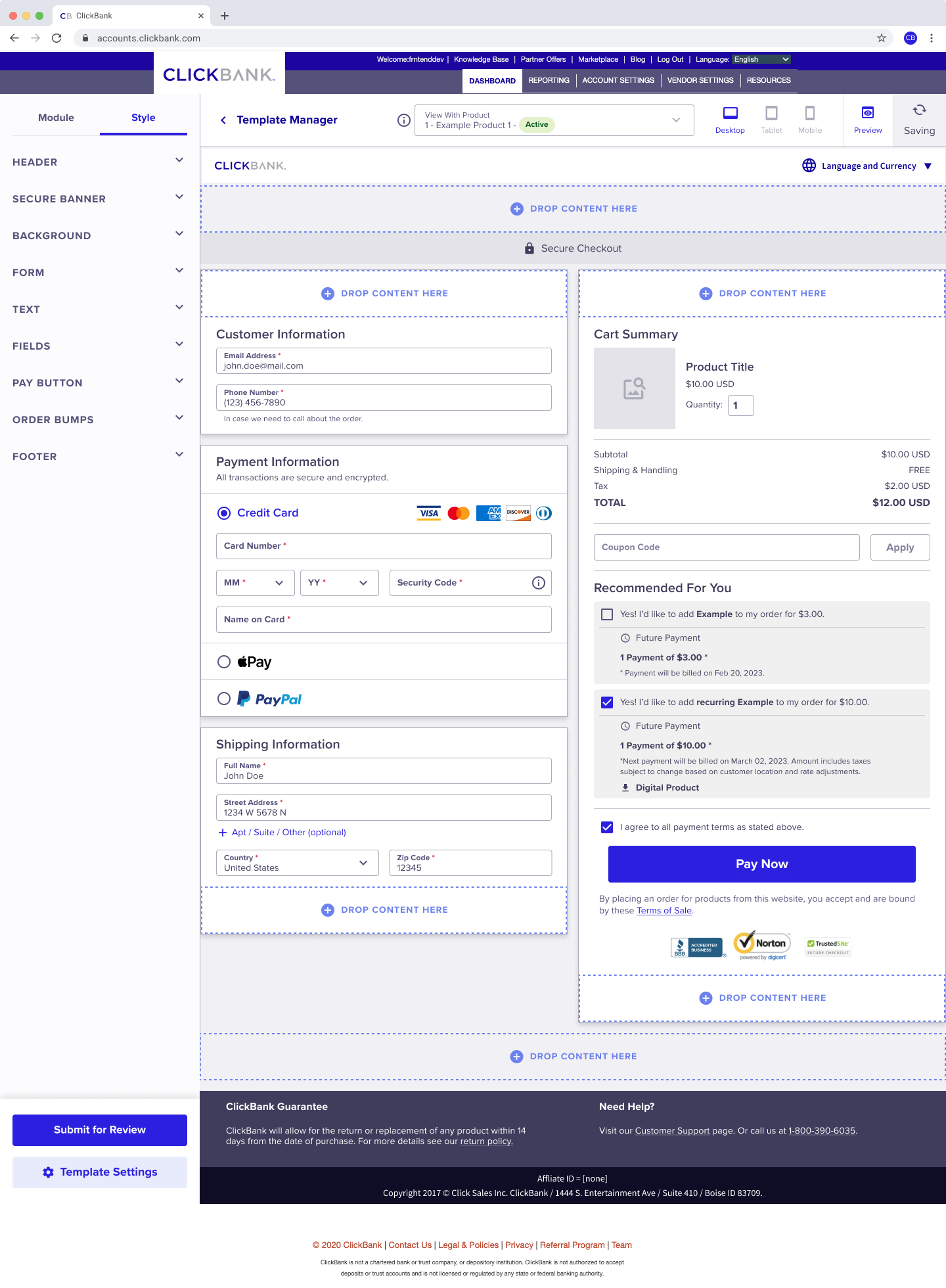The height and width of the screenshot is (1288, 946).
Task: Apply the coupon code
Action: click(x=900, y=547)
